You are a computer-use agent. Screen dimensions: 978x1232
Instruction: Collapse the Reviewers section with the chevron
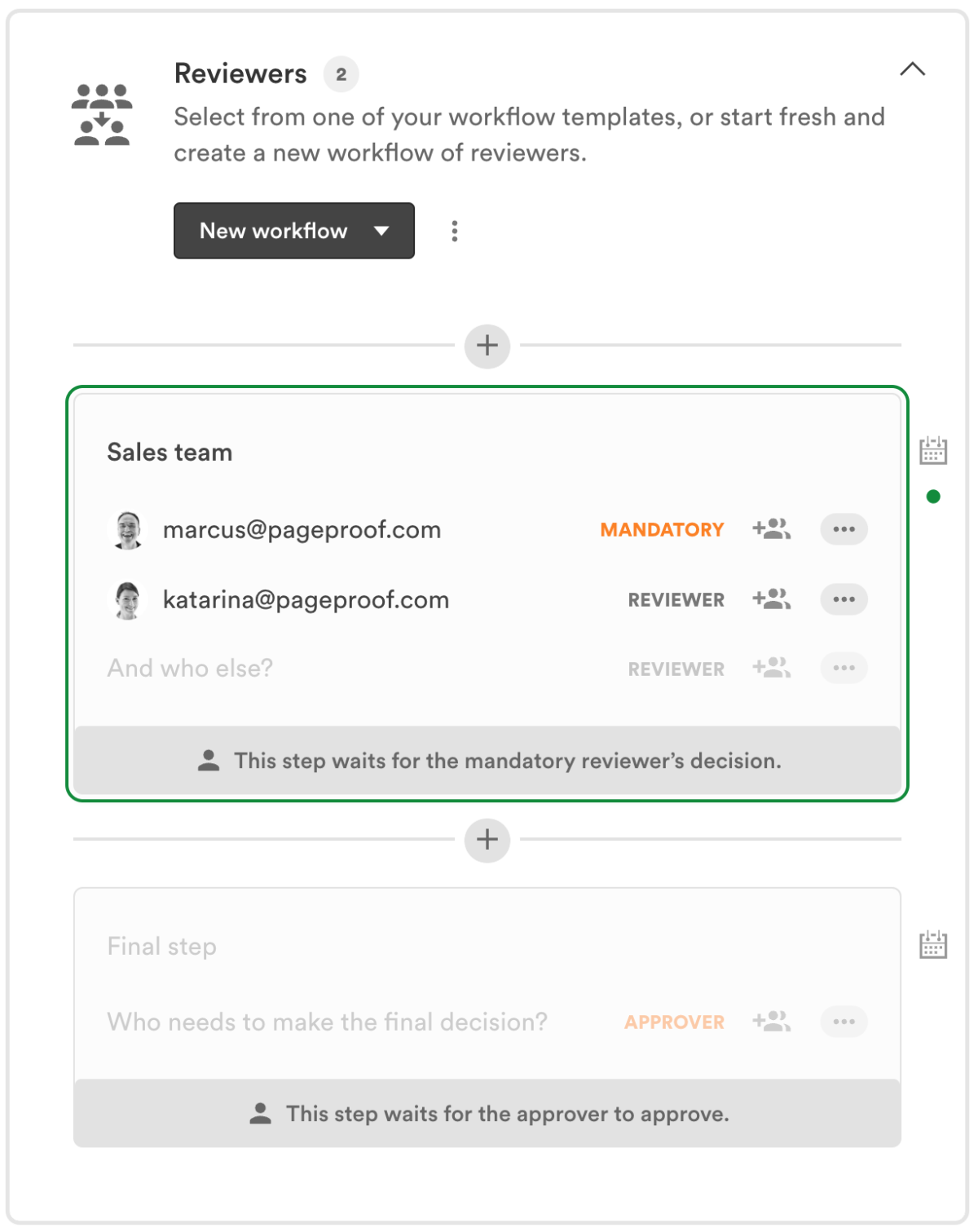[x=913, y=69]
